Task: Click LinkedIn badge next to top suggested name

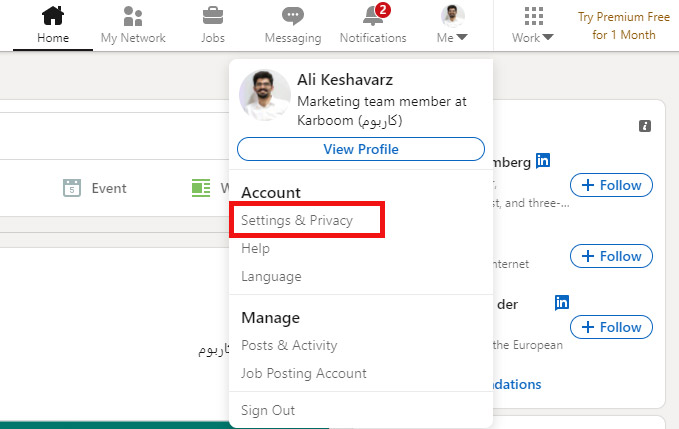Action: [543, 160]
